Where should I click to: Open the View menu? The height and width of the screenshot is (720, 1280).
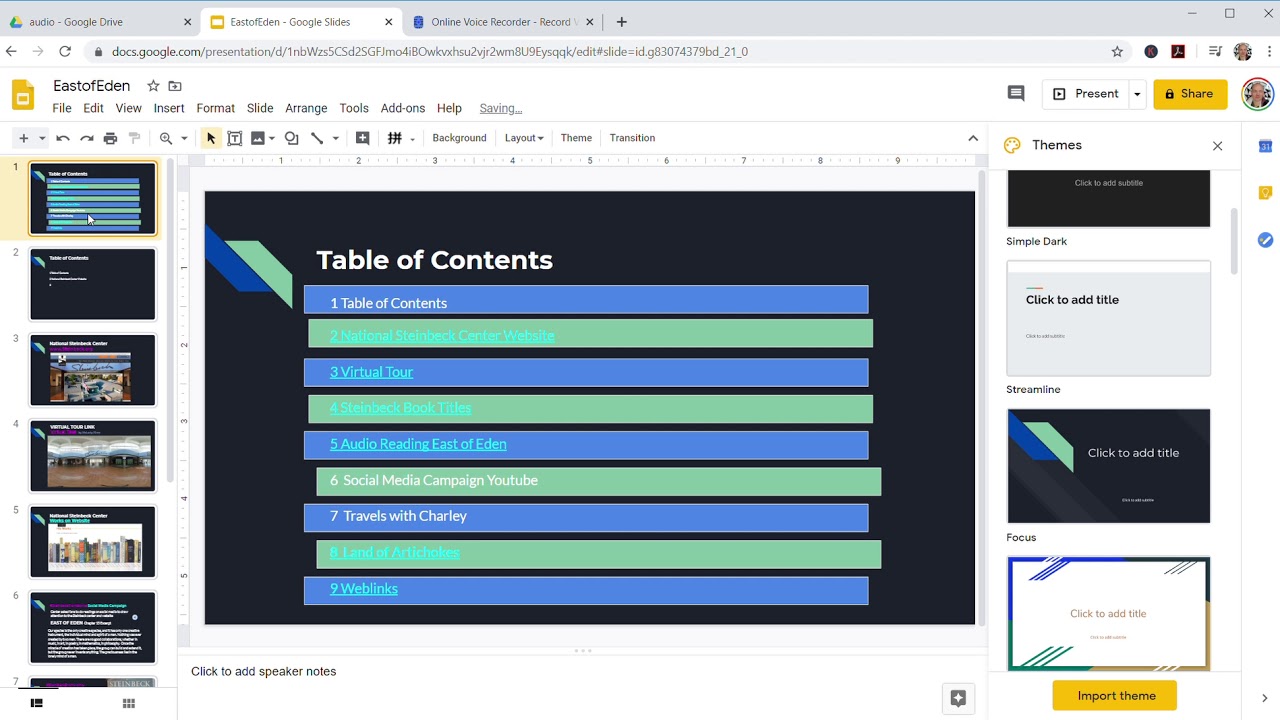pos(128,108)
